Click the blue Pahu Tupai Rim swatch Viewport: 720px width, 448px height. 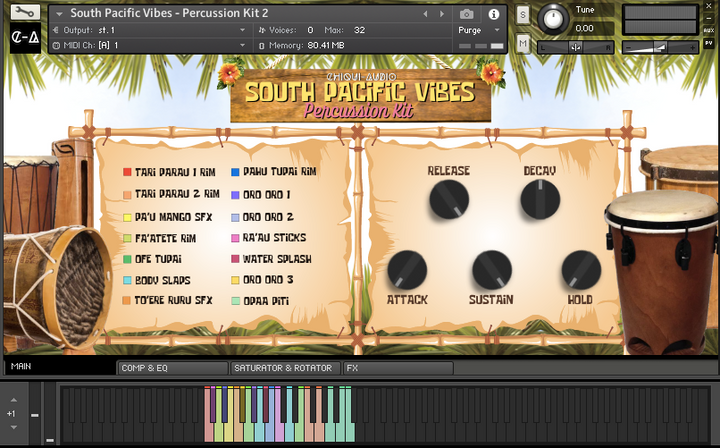(235, 172)
